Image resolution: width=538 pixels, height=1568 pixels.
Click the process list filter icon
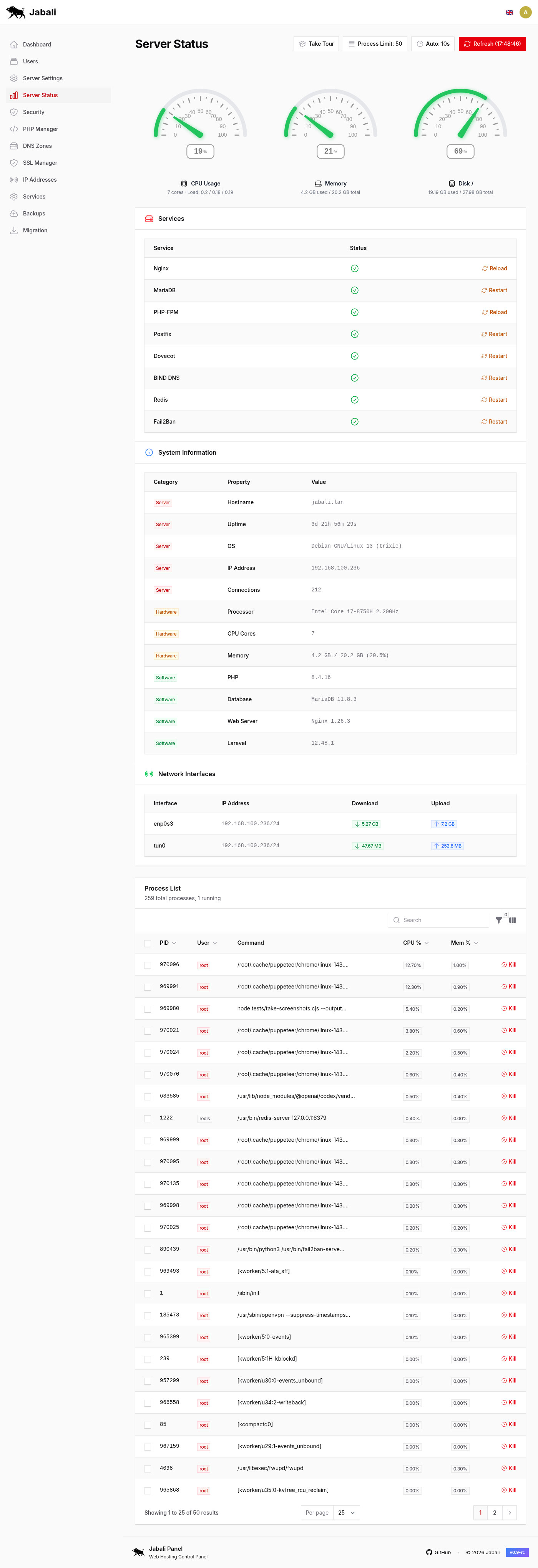coord(498,920)
